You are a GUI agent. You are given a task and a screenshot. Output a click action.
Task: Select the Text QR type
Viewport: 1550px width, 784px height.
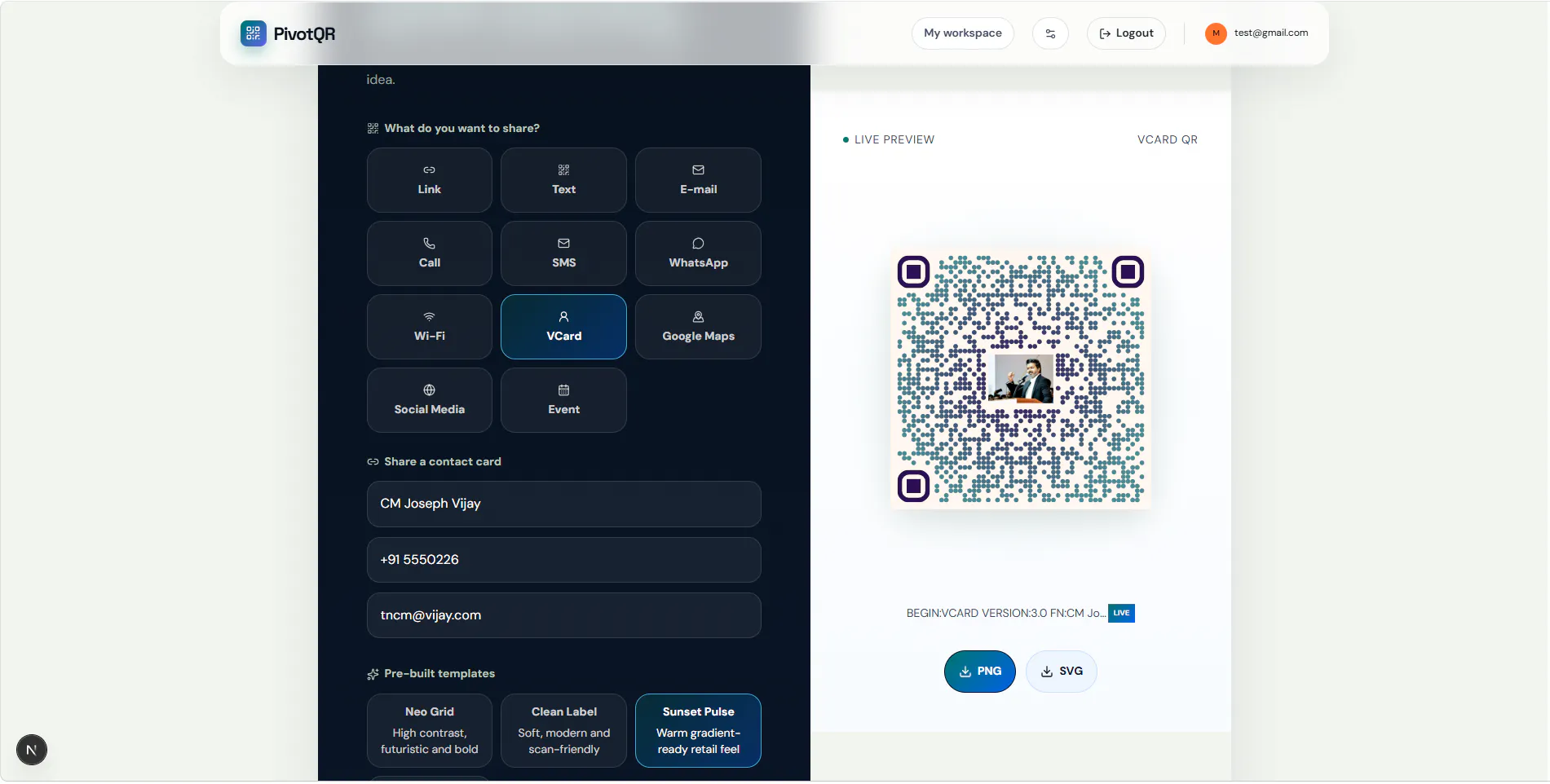[563, 180]
